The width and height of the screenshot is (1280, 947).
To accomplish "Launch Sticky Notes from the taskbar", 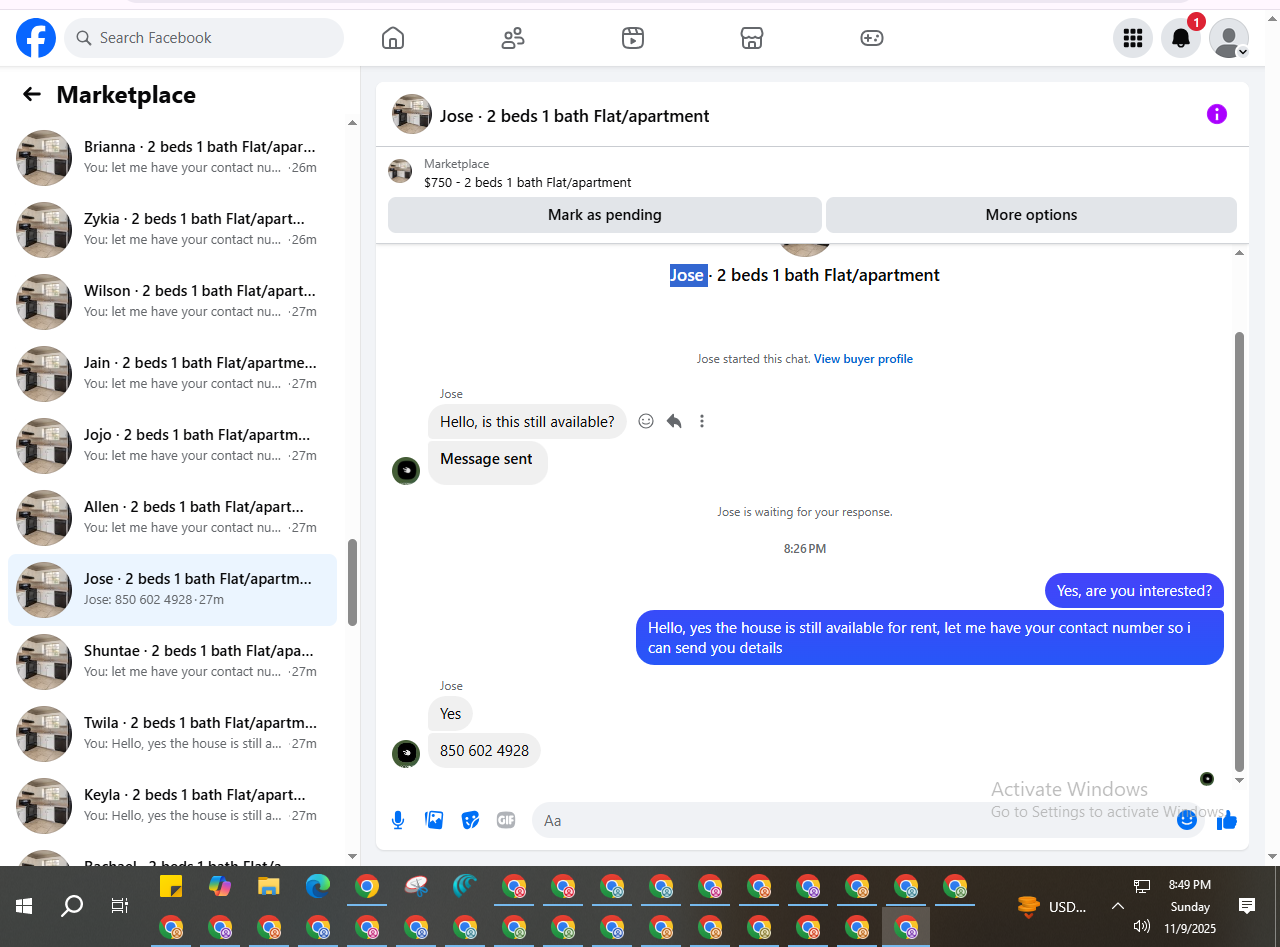I will coord(171,886).
